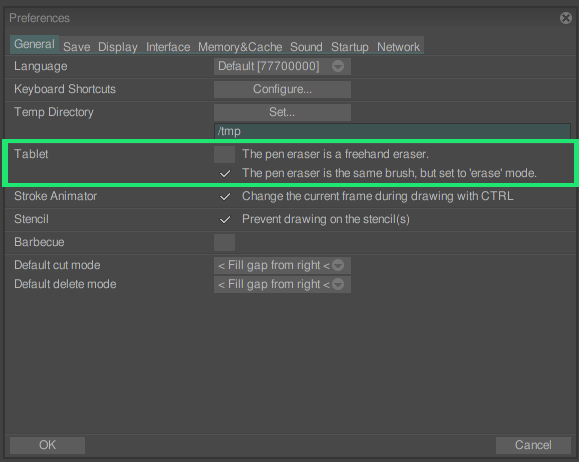Click Configure... for Keyboard Shortcuts
Image resolution: width=579 pixels, height=462 pixels.
(282, 89)
